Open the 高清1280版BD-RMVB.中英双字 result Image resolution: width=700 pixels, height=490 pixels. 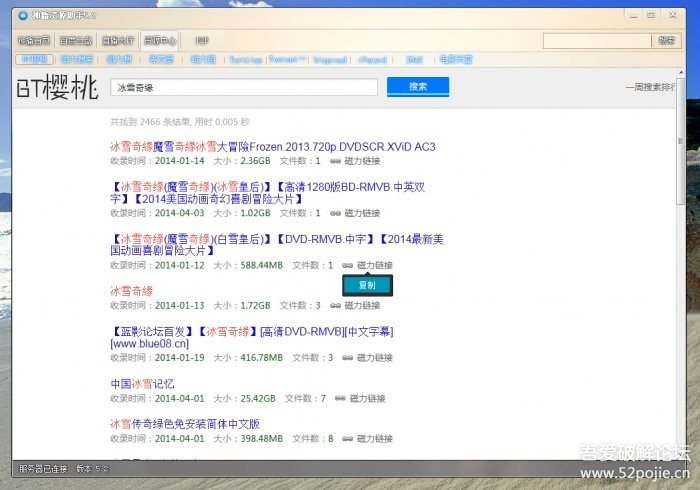click(x=267, y=193)
